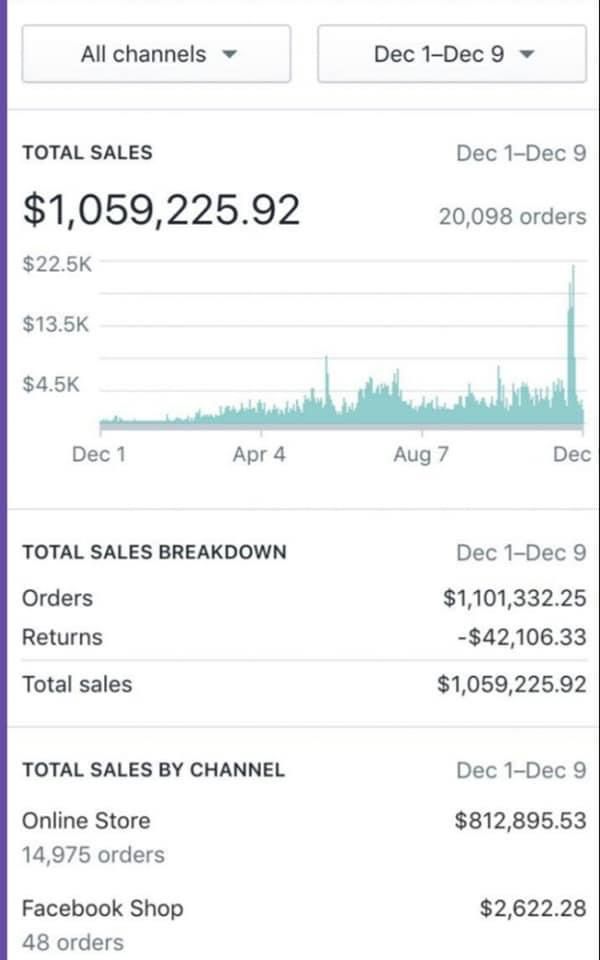Open the Online Store channel entry
Viewport: 600px width, 960px height.
click(x=86, y=821)
